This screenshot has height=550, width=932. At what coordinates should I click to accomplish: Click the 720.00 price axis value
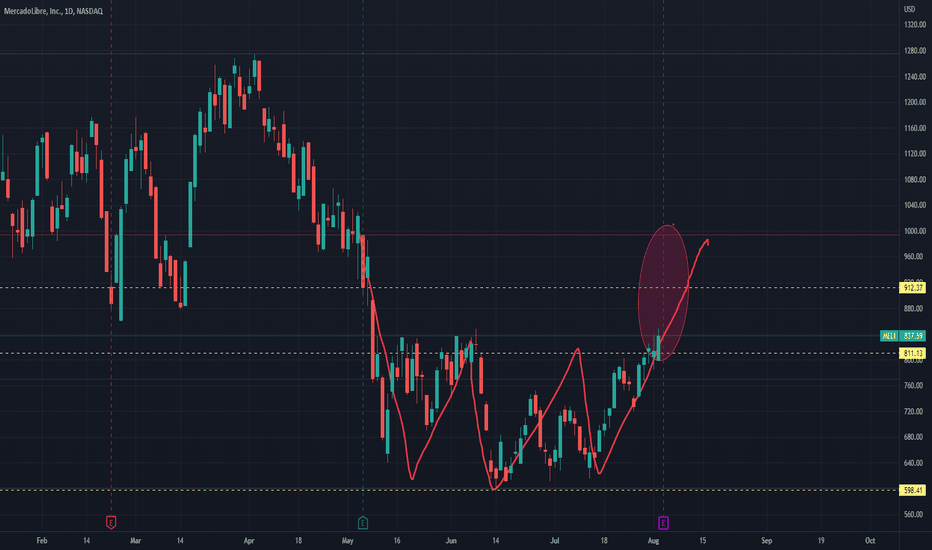[x=915, y=411]
